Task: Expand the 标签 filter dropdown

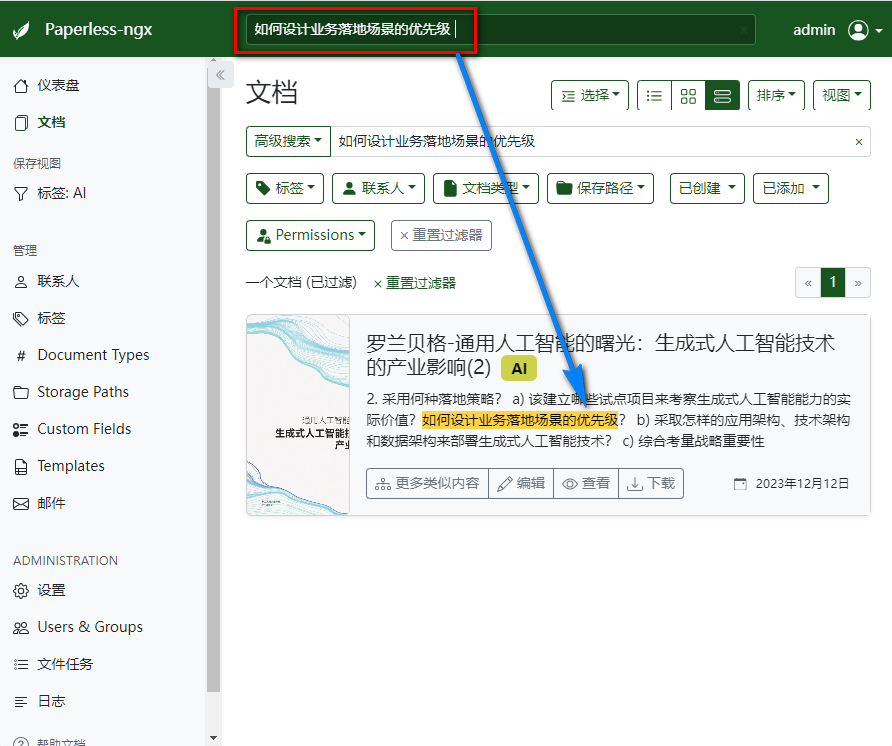Action: coord(284,188)
